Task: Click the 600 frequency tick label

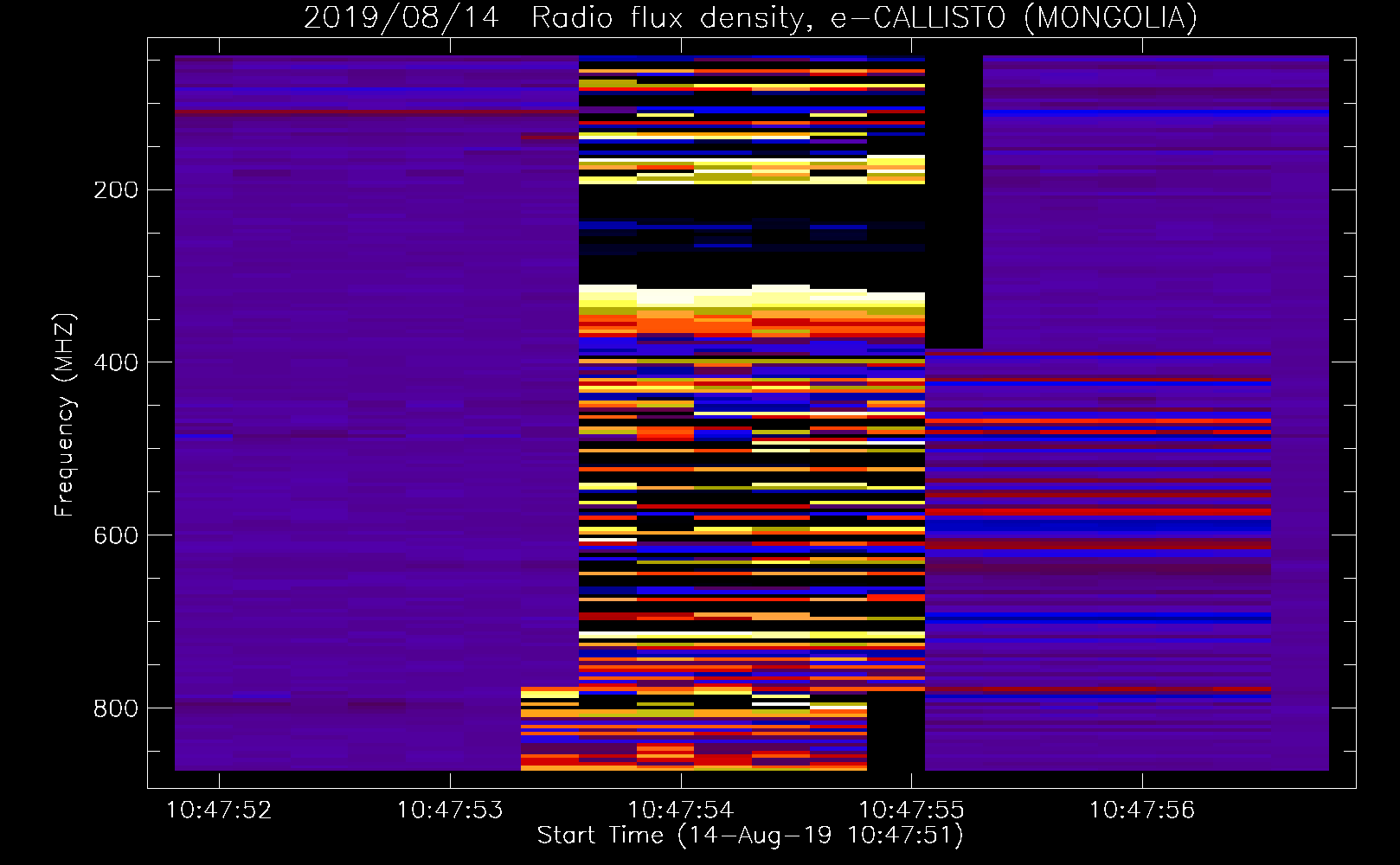Action: [x=116, y=535]
